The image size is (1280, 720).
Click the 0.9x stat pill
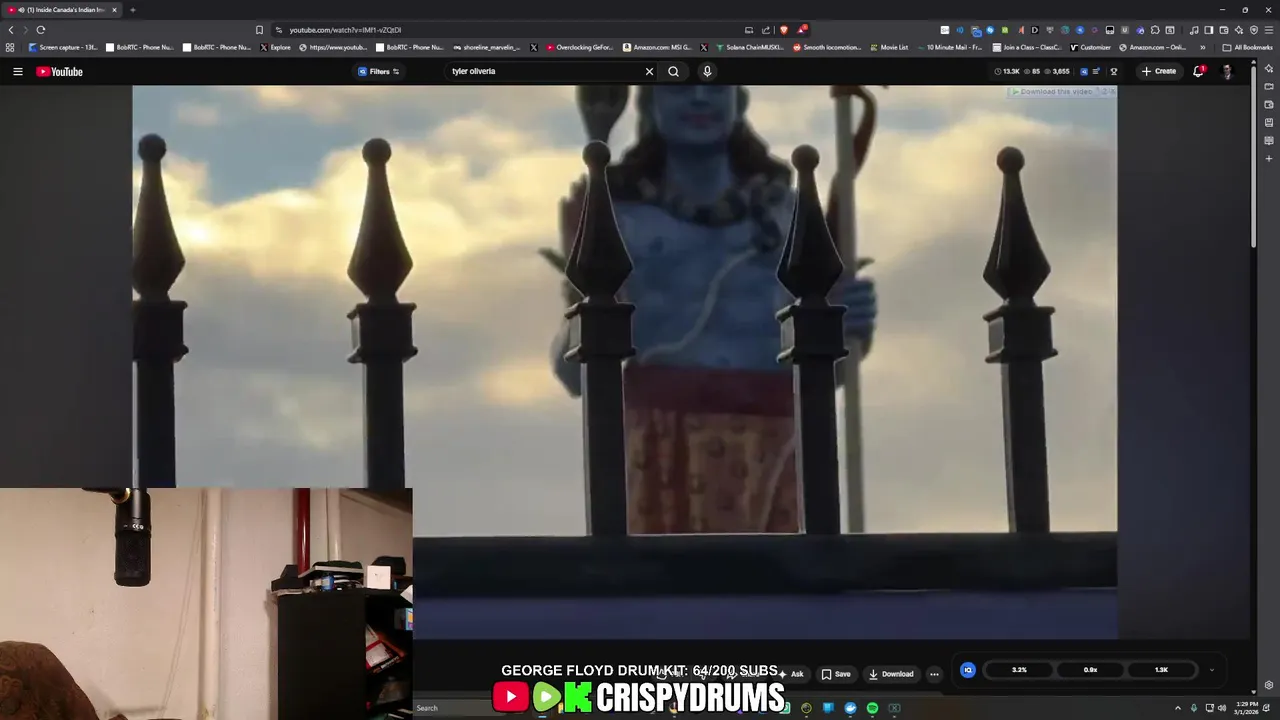(x=1090, y=670)
